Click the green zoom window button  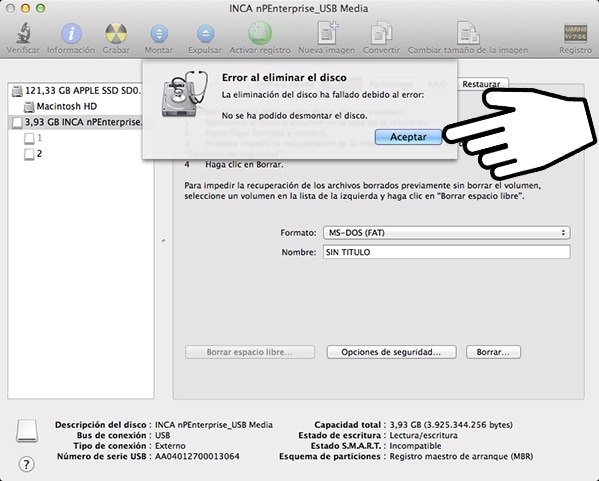coord(40,8)
